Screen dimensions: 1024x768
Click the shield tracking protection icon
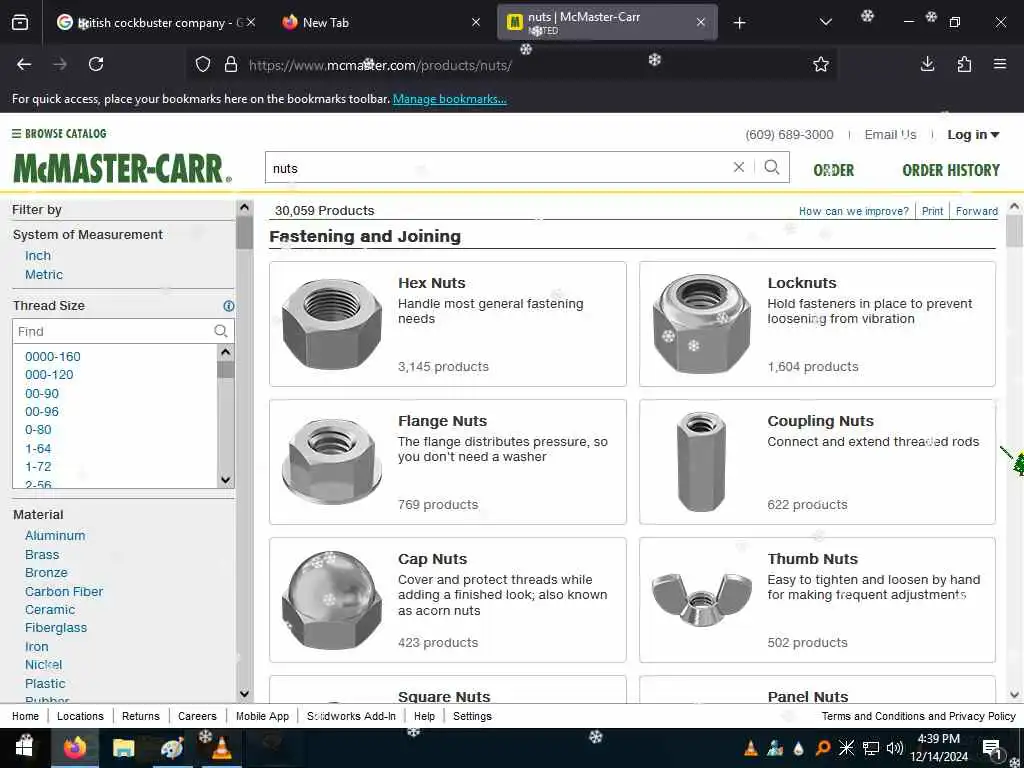[203, 64]
